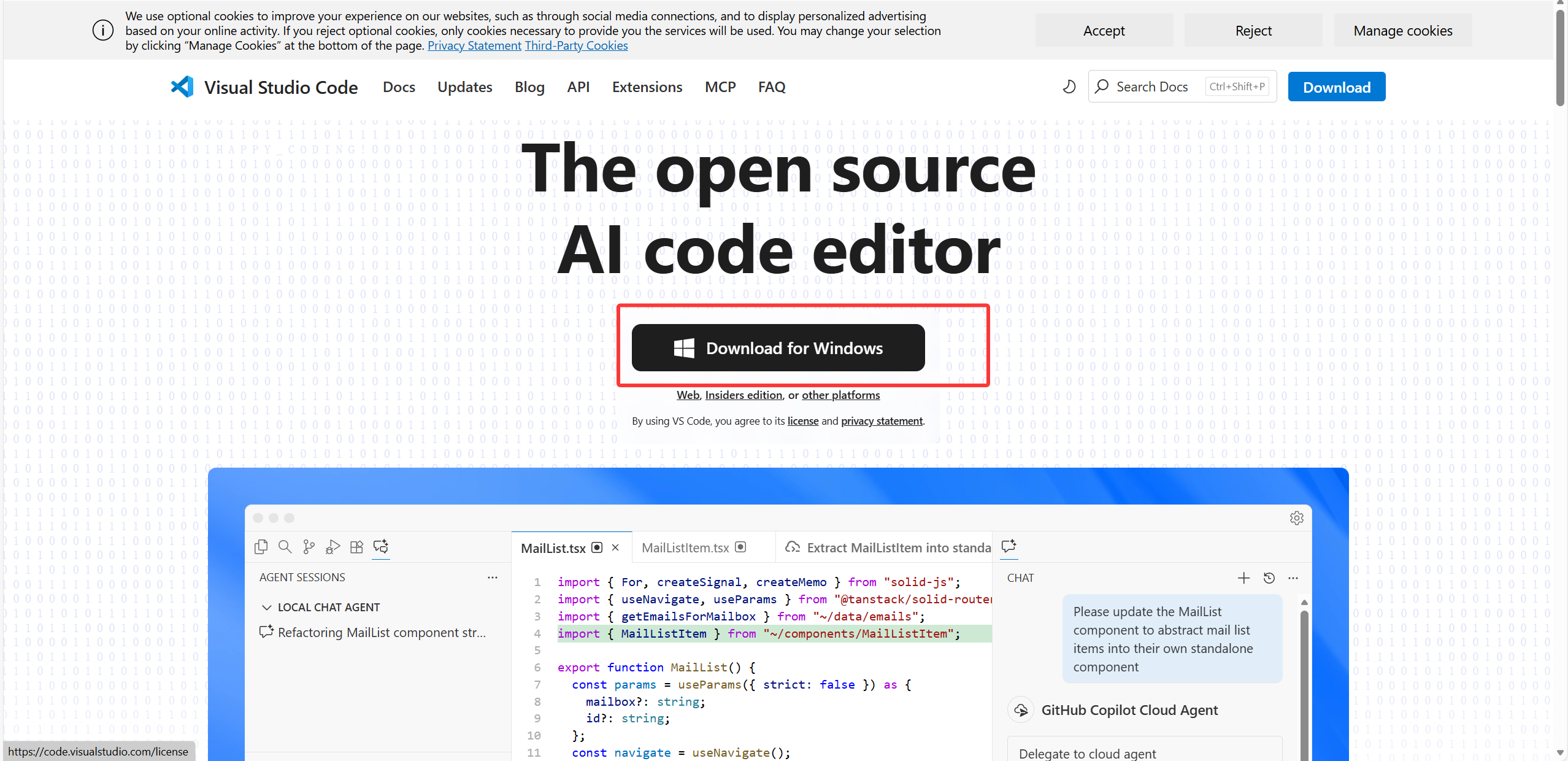Click the Source Control branch icon
The width and height of the screenshot is (1568, 761).
309,546
